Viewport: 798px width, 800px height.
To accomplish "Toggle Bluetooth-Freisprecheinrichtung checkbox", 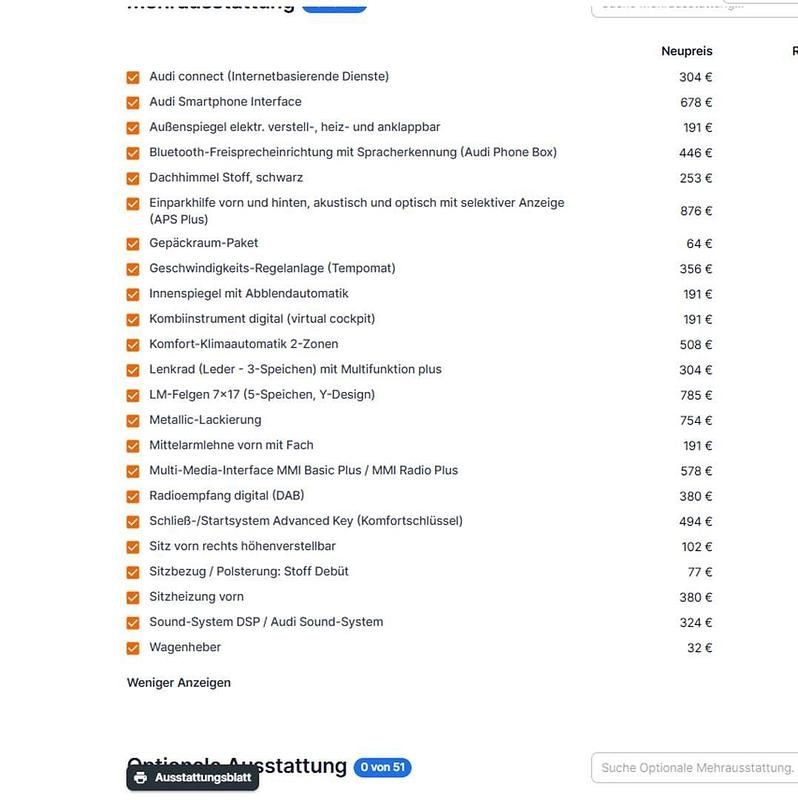I will click(x=133, y=153).
